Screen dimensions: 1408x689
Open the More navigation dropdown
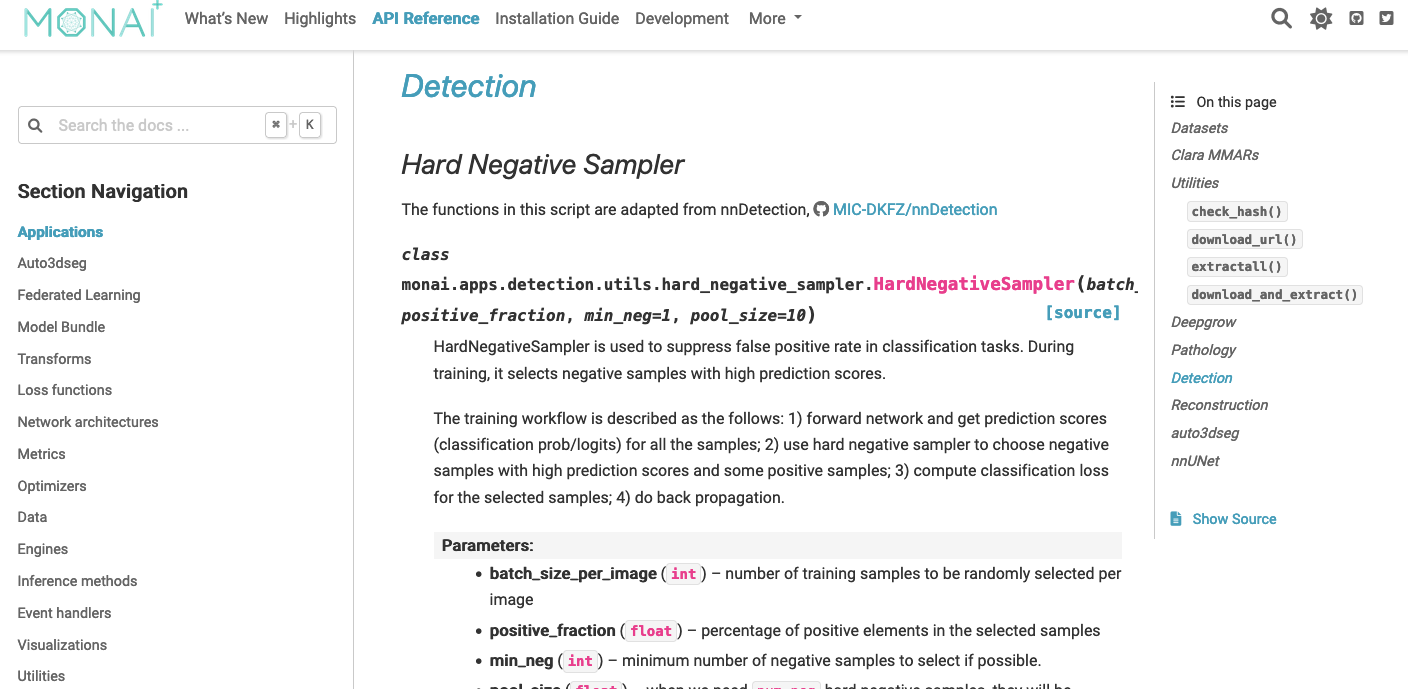coord(774,18)
